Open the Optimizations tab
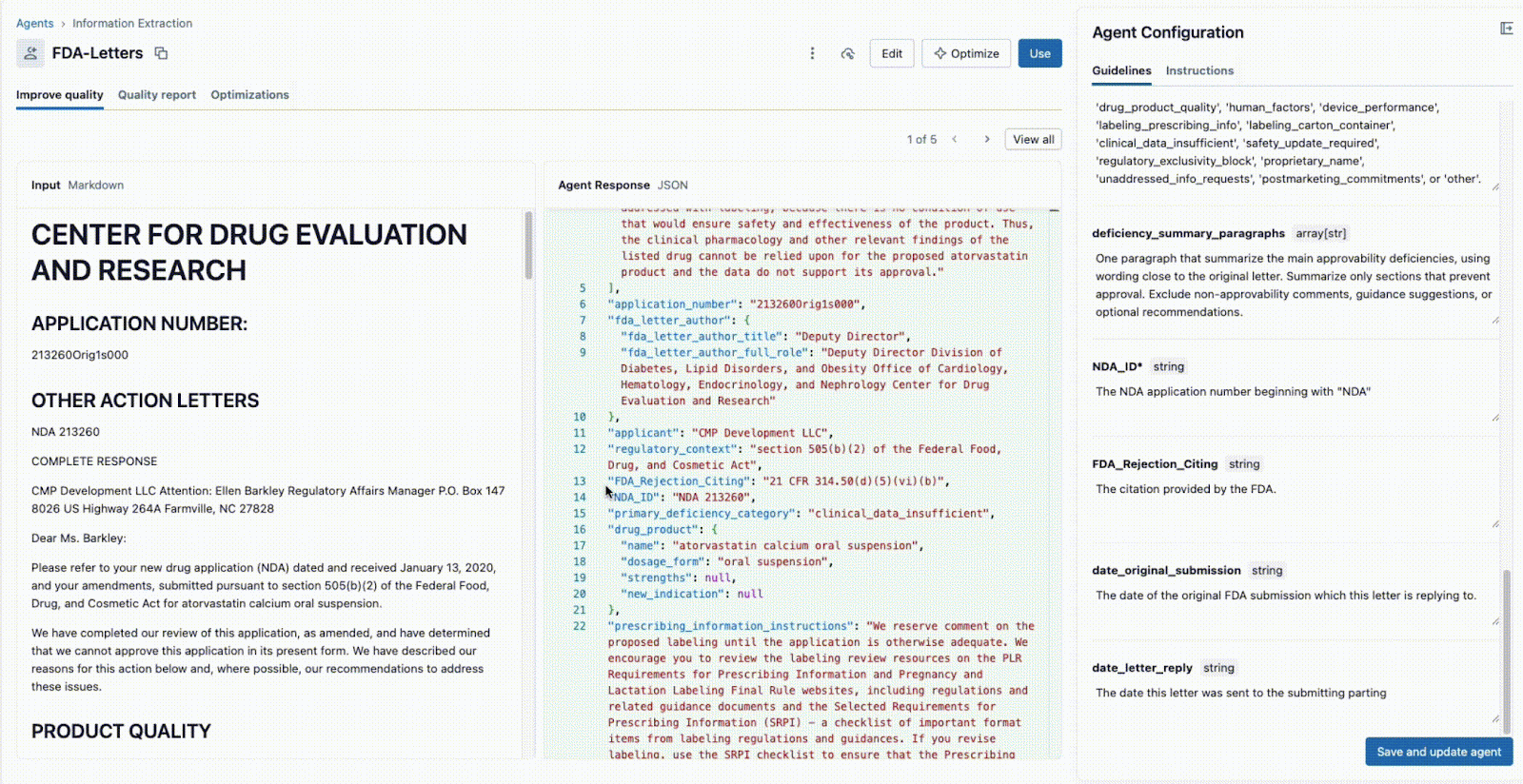1523x784 pixels. 249,95
